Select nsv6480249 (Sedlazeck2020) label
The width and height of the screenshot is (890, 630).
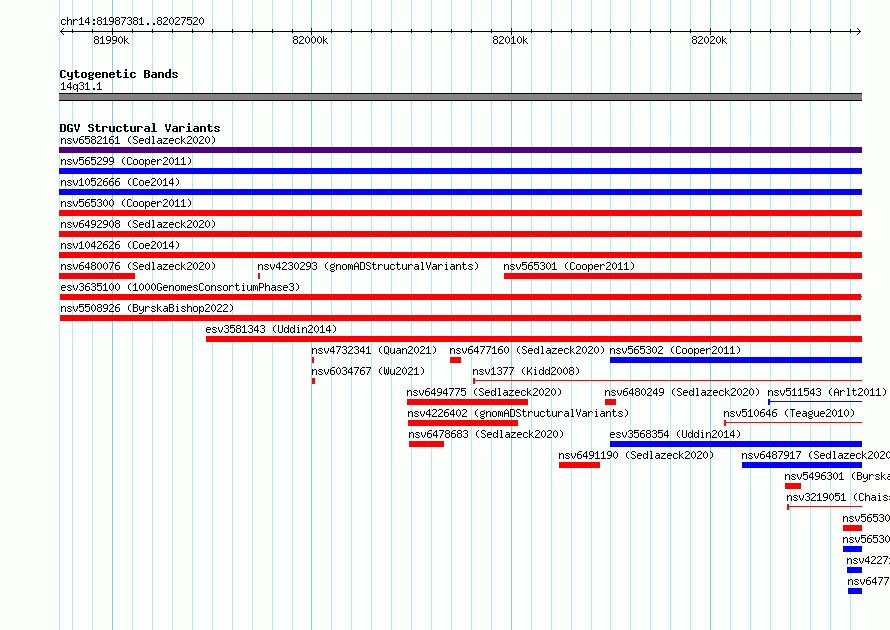682,392
